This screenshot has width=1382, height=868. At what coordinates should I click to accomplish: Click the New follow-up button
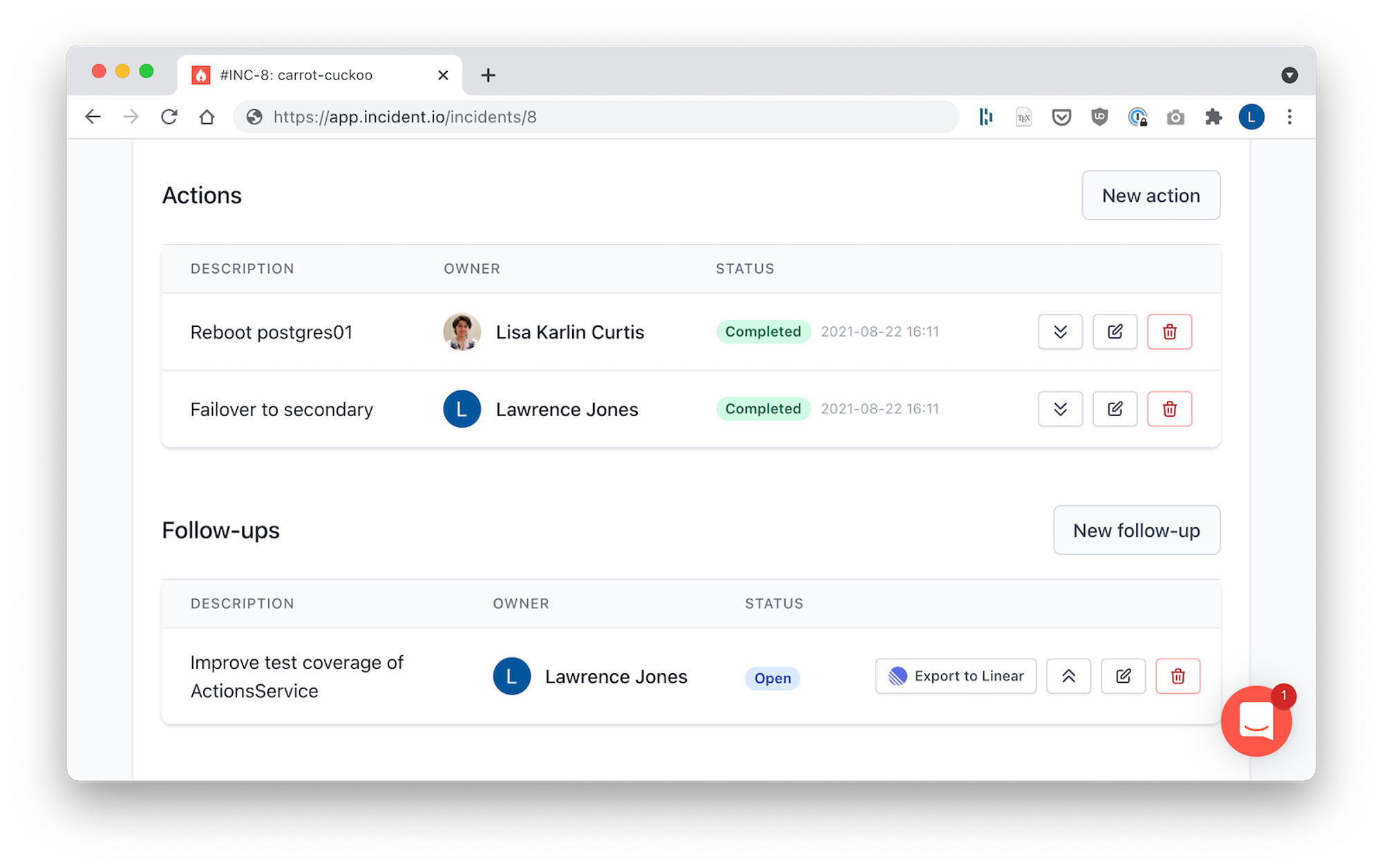click(1136, 531)
